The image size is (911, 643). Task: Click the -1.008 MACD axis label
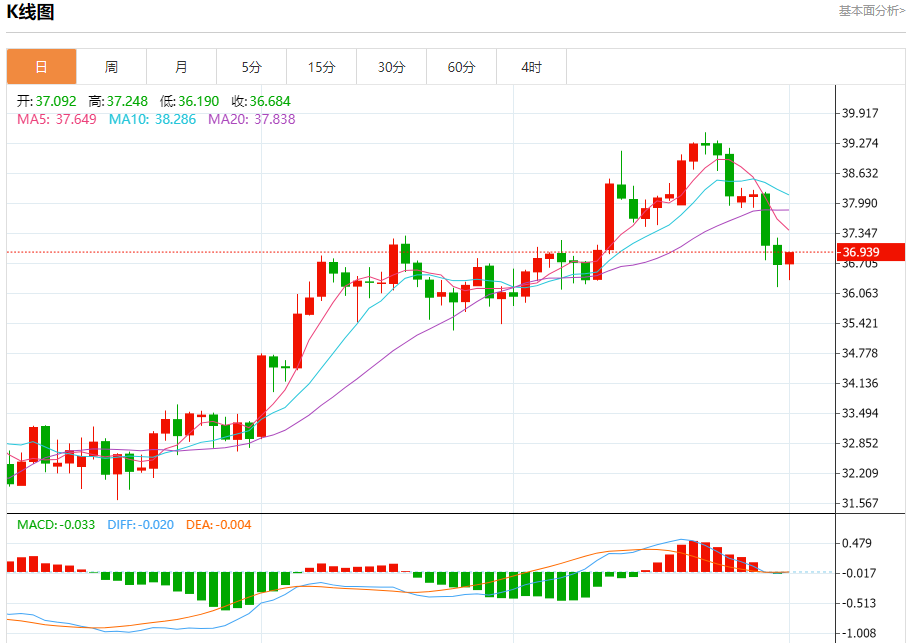pos(857,633)
